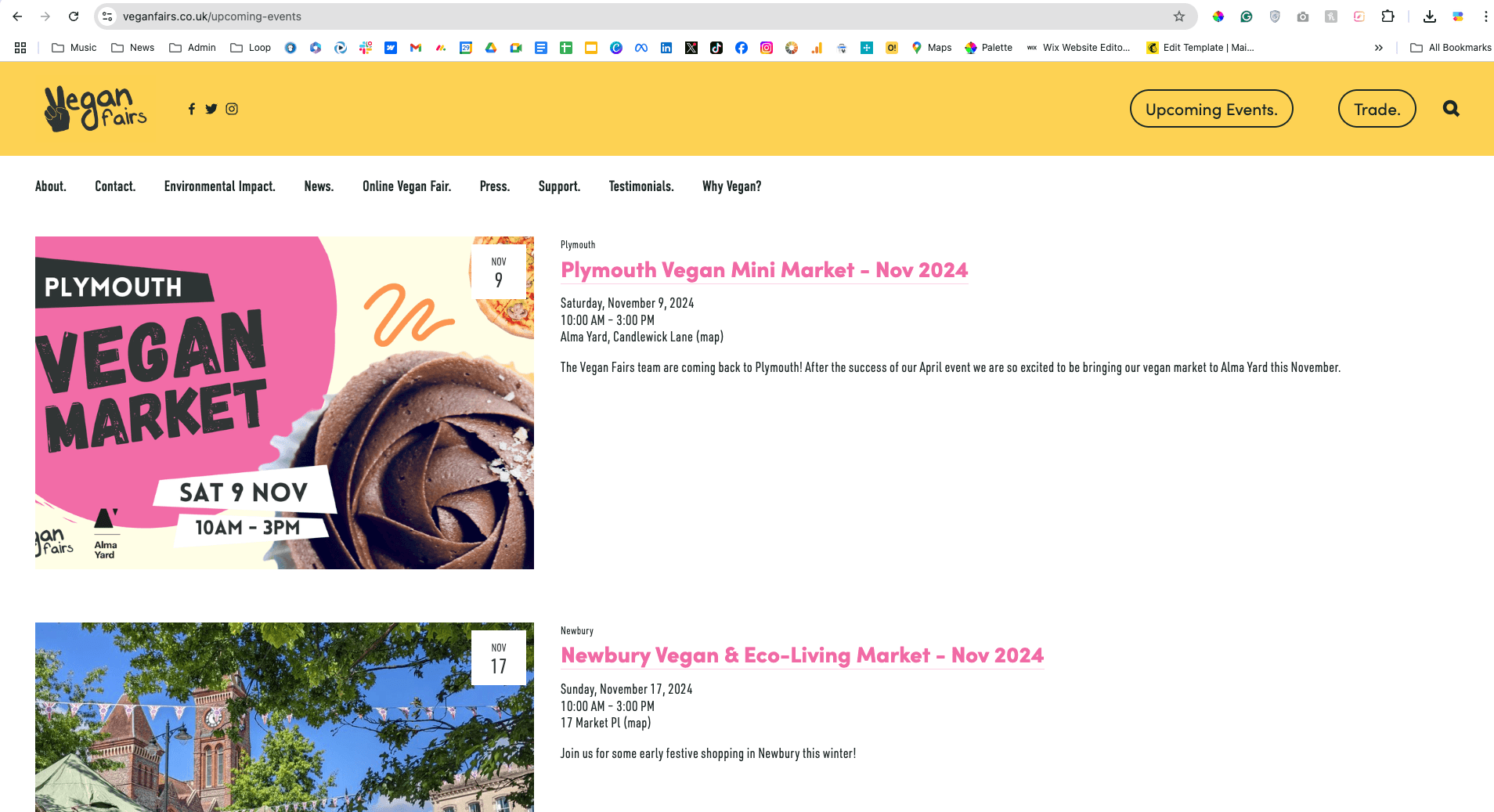Open Instagram bookmark in bookmarks bar
The image size is (1494, 812).
[x=767, y=48]
